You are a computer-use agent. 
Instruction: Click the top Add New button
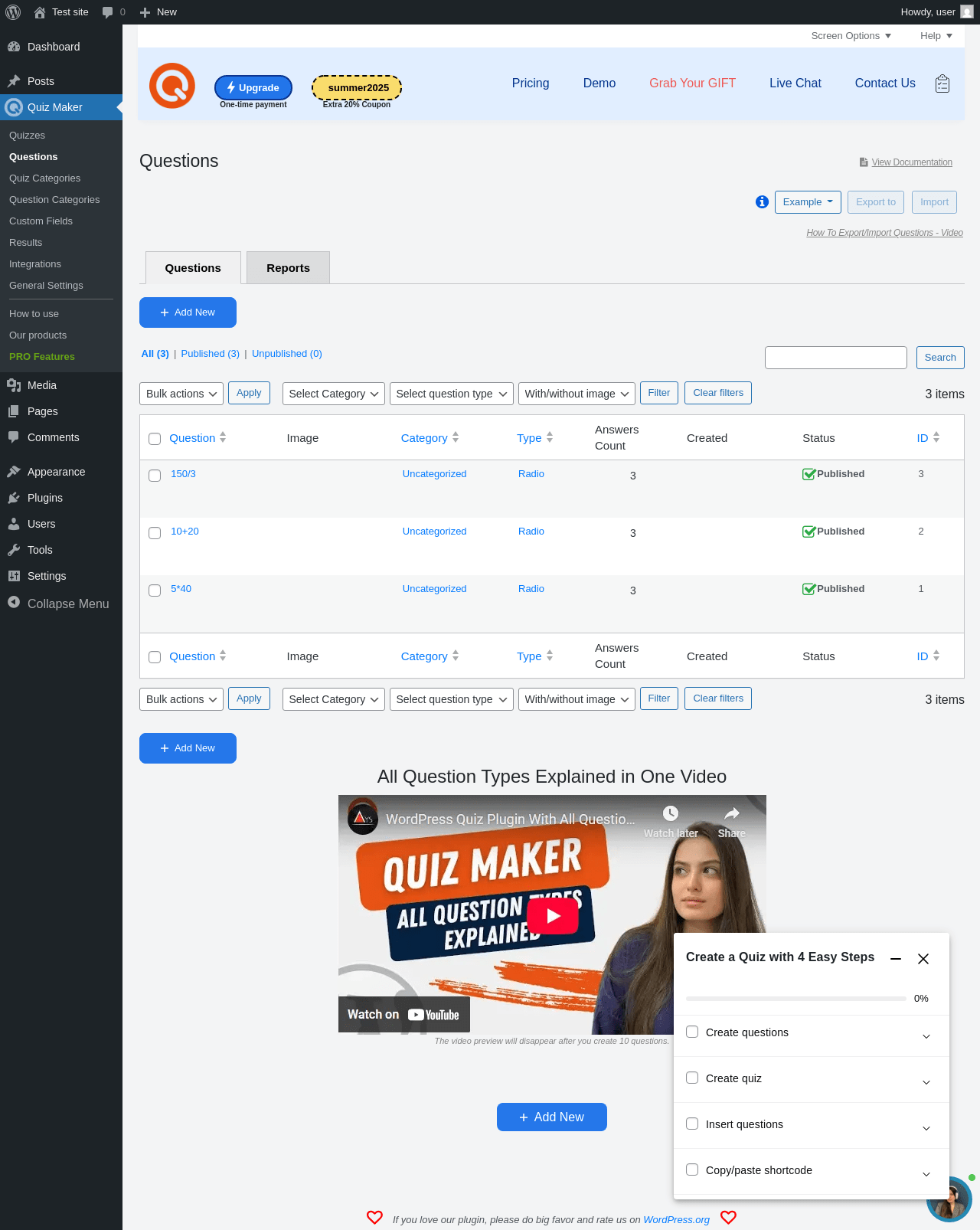(188, 312)
